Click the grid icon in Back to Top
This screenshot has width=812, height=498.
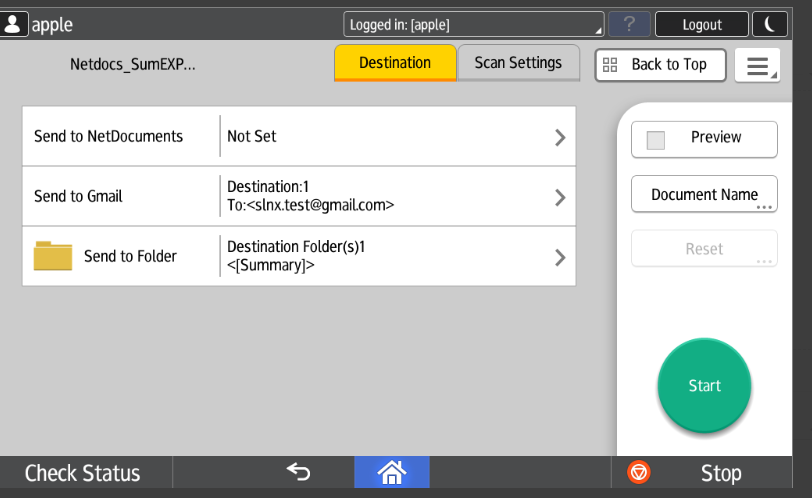pos(610,65)
